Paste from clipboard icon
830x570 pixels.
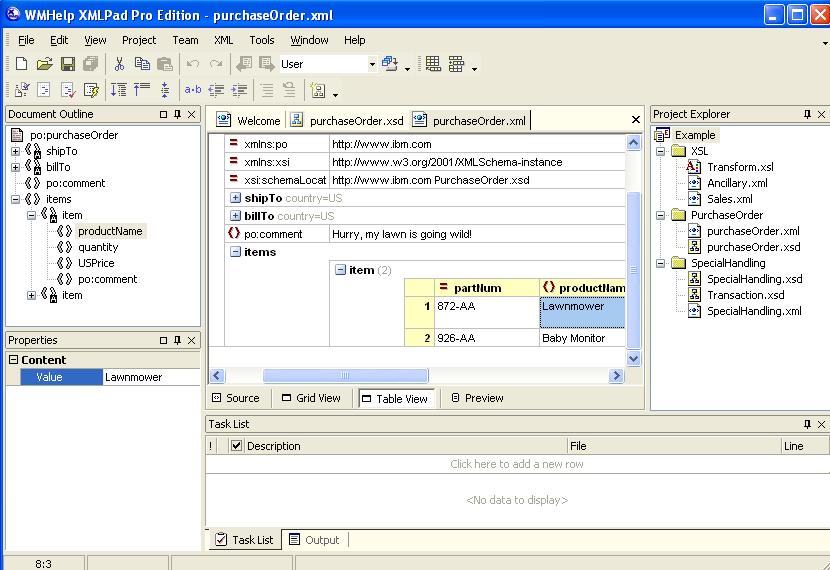(165, 64)
